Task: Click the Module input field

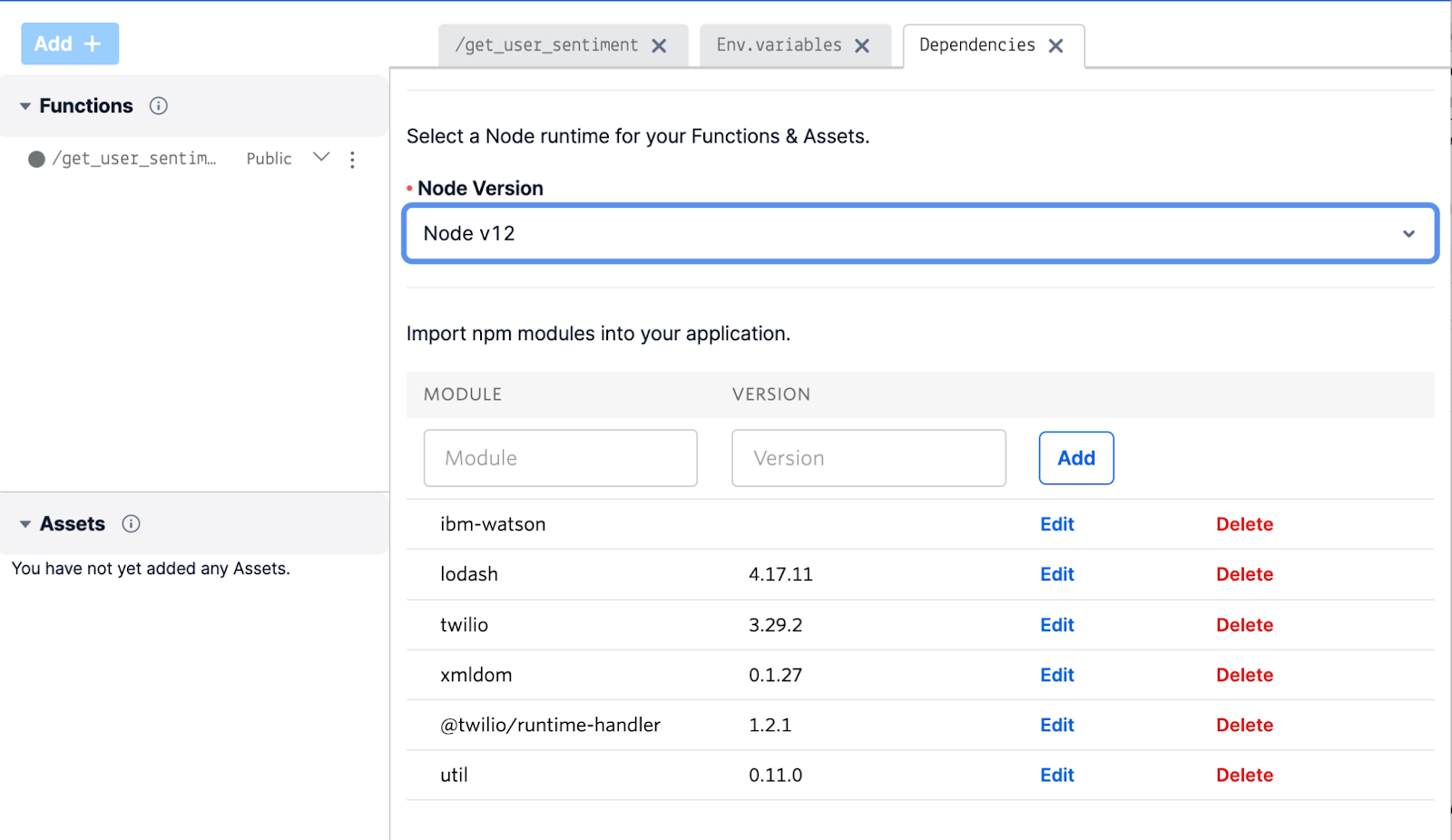Action: [561, 458]
